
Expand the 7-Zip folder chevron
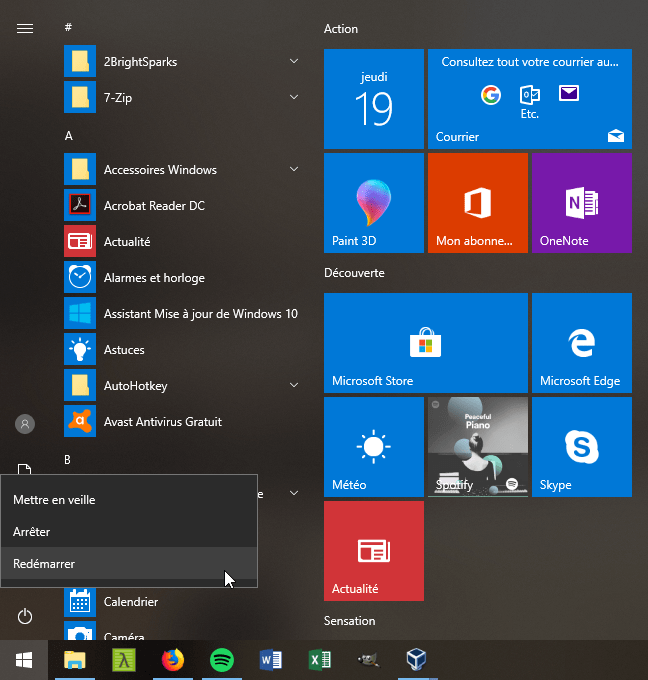[294, 97]
